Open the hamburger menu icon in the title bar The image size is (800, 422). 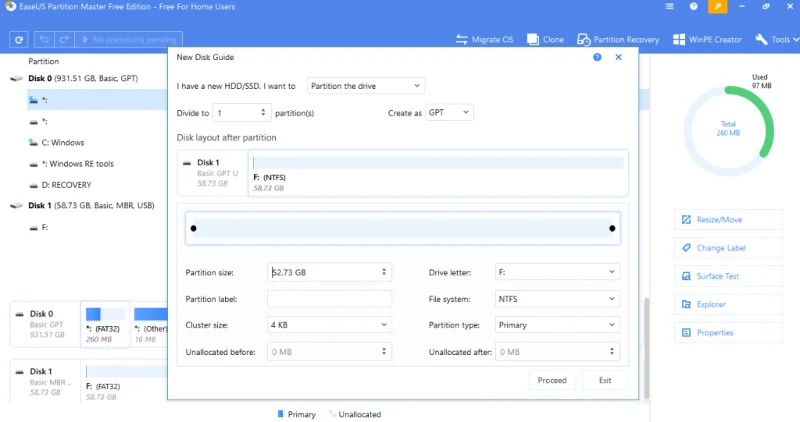coord(669,7)
